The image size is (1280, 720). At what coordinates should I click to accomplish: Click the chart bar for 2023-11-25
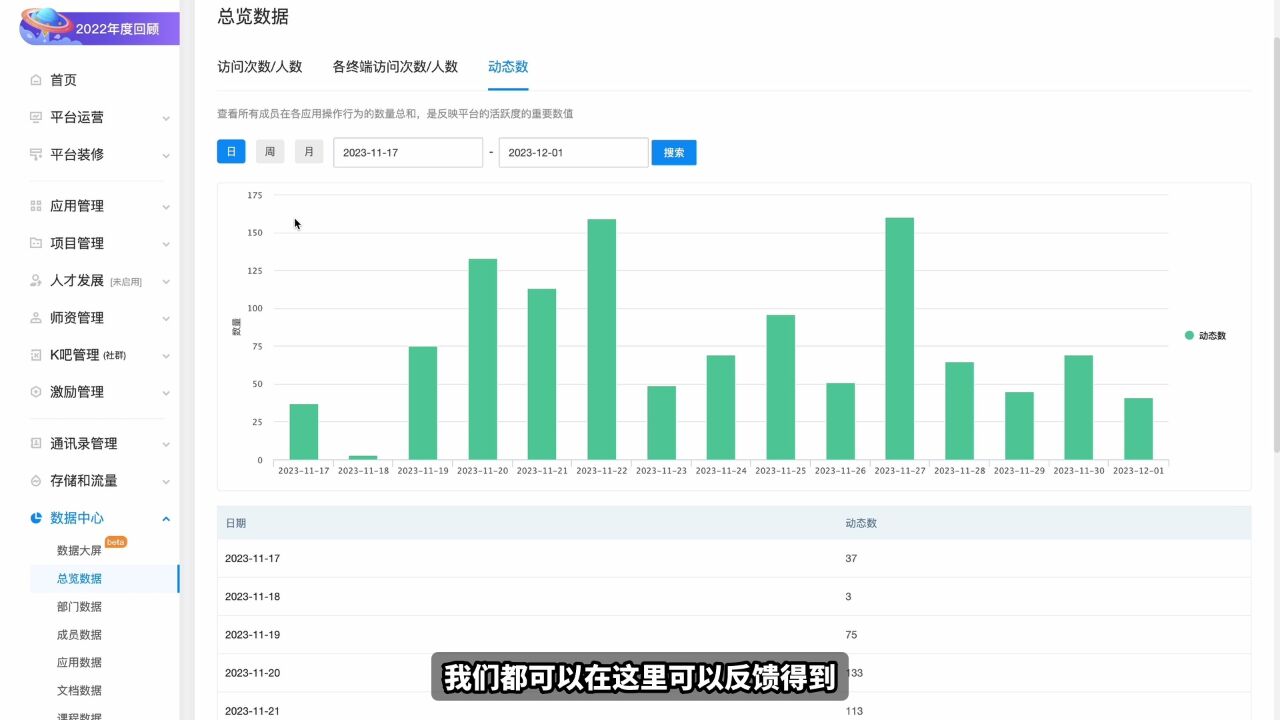pyautogui.click(x=781, y=388)
